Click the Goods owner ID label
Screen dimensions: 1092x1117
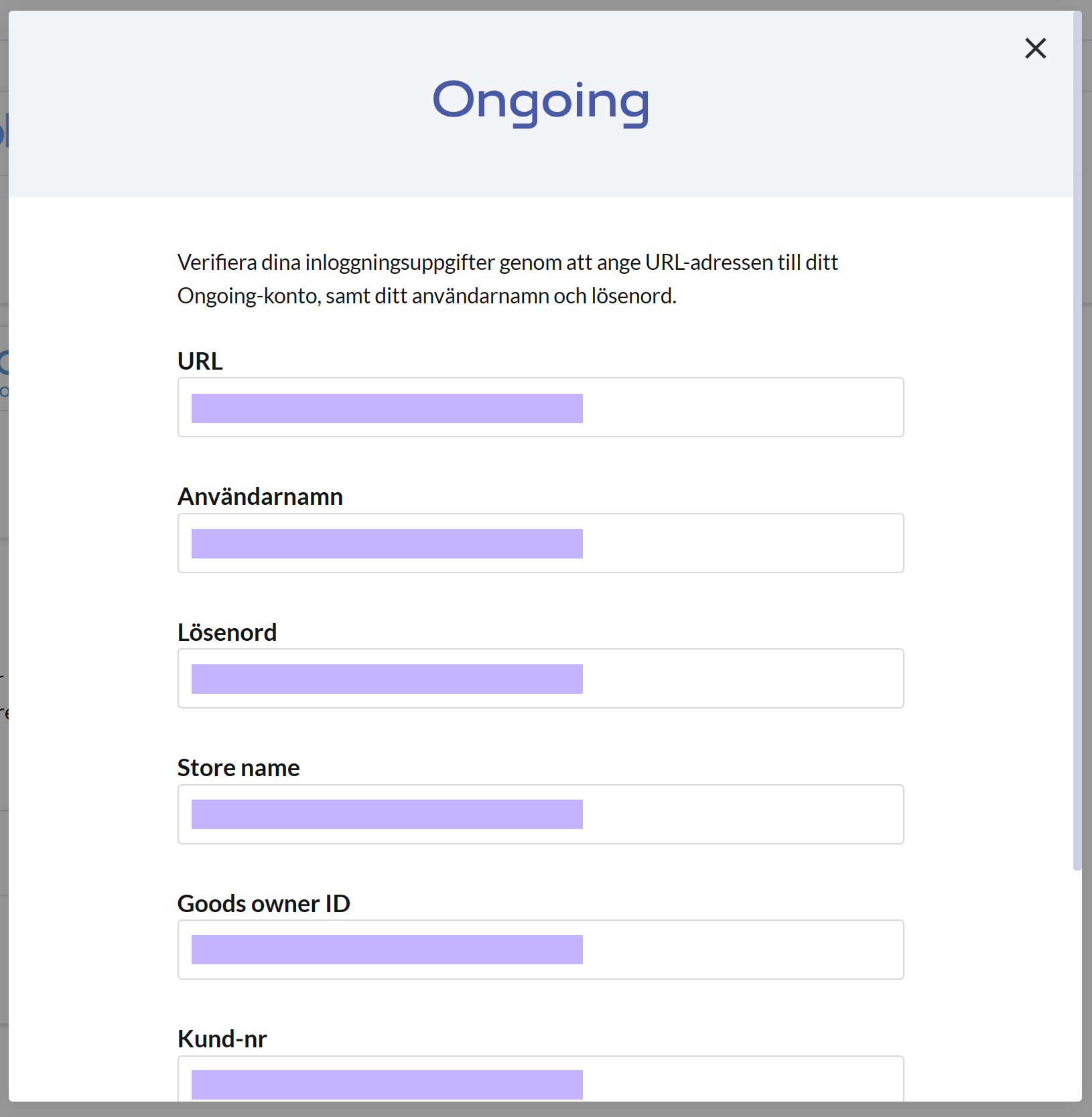tap(263, 903)
